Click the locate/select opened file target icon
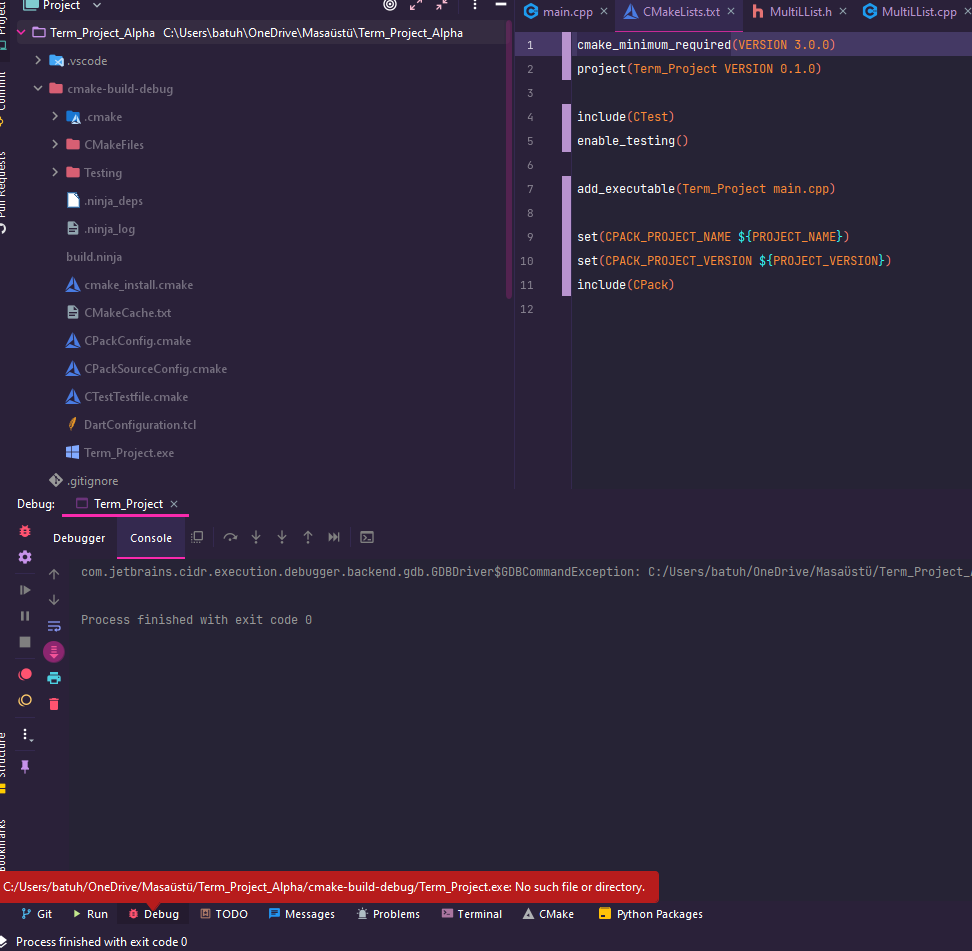The width and height of the screenshot is (972, 951). (x=389, y=5)
